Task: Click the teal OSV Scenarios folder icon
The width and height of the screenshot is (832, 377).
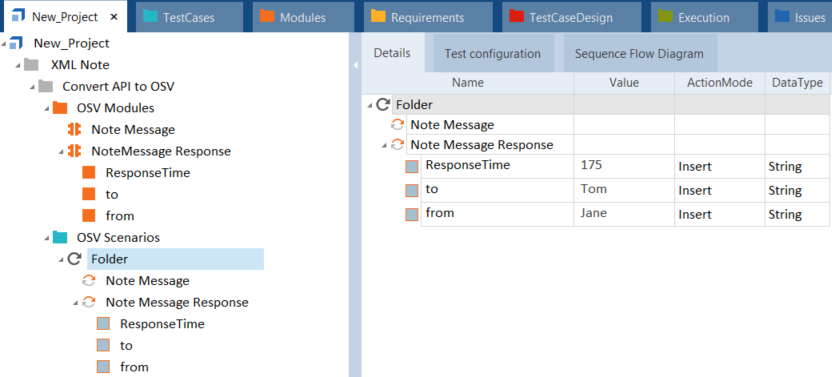Action: coord(60,237)
